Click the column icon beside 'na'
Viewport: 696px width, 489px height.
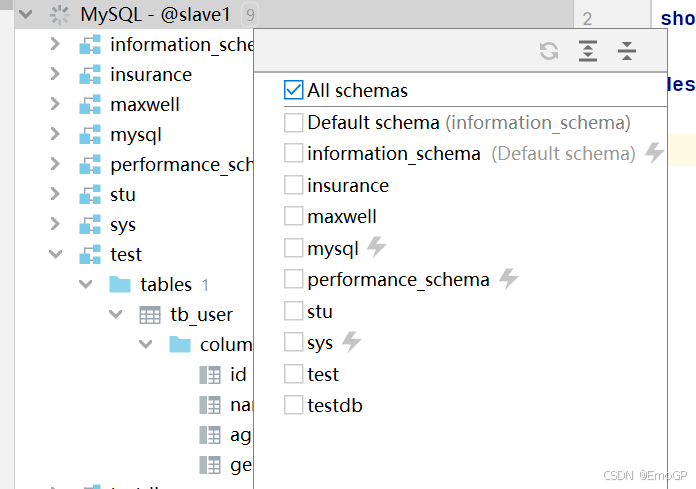click(210, 405)
